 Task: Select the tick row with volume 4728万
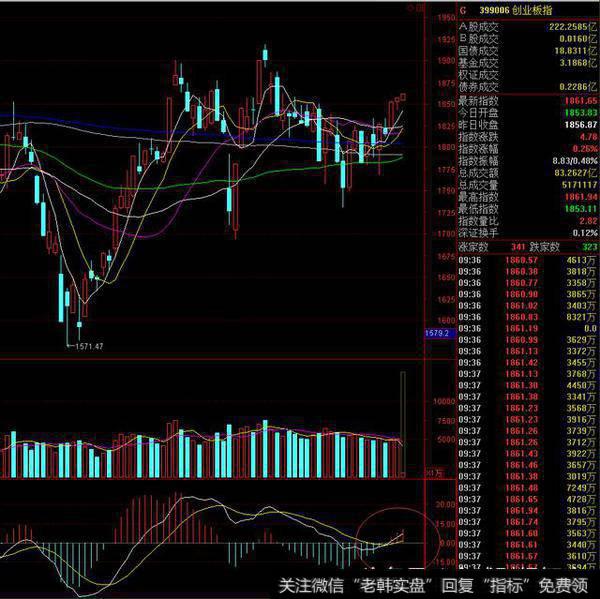pos(528,499)
